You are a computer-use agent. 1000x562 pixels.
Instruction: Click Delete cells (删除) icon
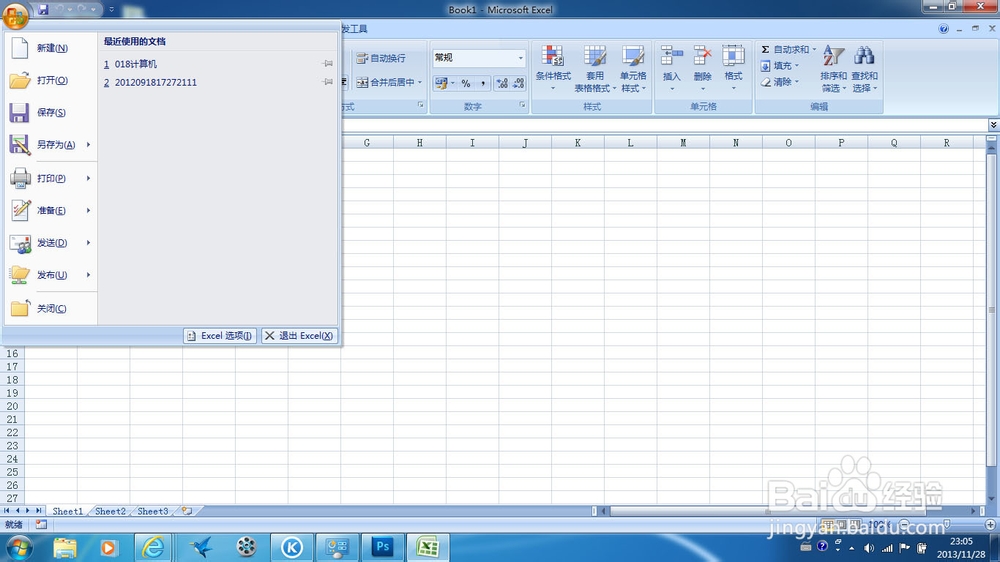coord(702,55)
